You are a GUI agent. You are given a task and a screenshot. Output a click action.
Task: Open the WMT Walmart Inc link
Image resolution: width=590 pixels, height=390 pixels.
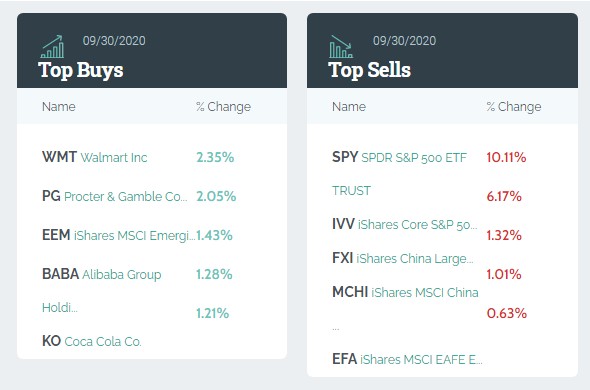(94, 157)
